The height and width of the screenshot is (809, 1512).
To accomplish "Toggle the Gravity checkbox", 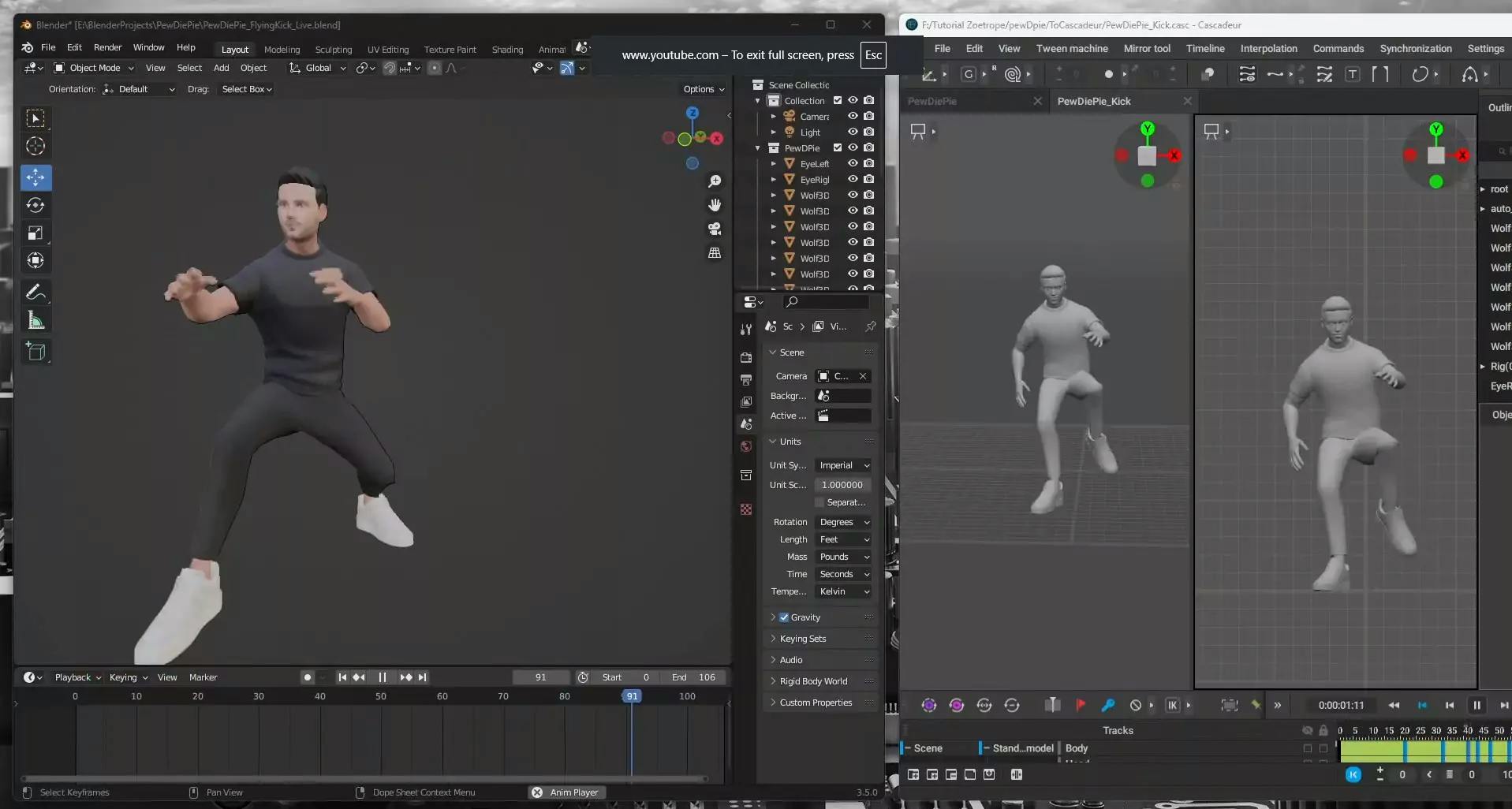I will [x=784, y=617].
